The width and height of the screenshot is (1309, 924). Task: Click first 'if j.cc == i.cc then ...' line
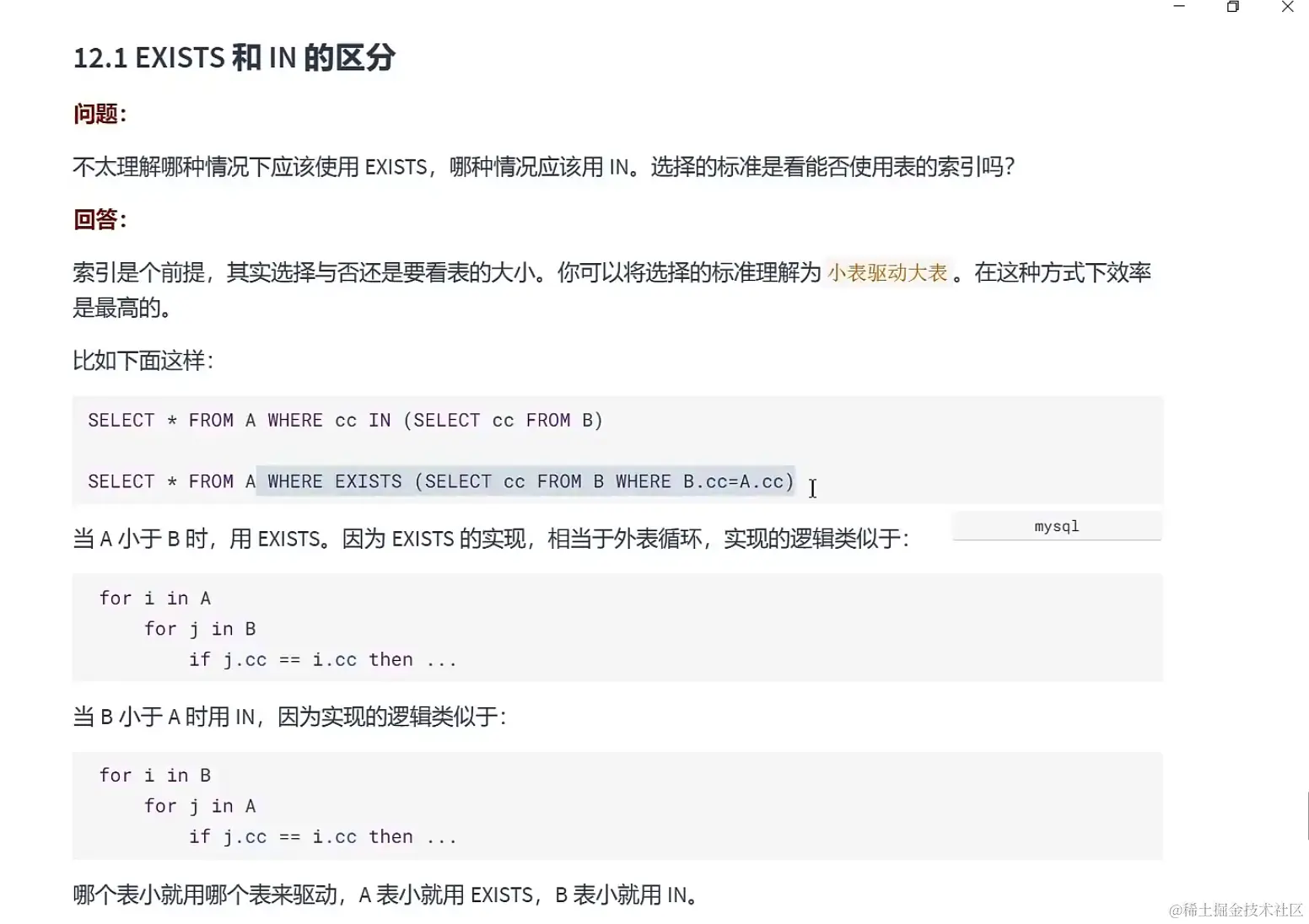tap(322, 659)
